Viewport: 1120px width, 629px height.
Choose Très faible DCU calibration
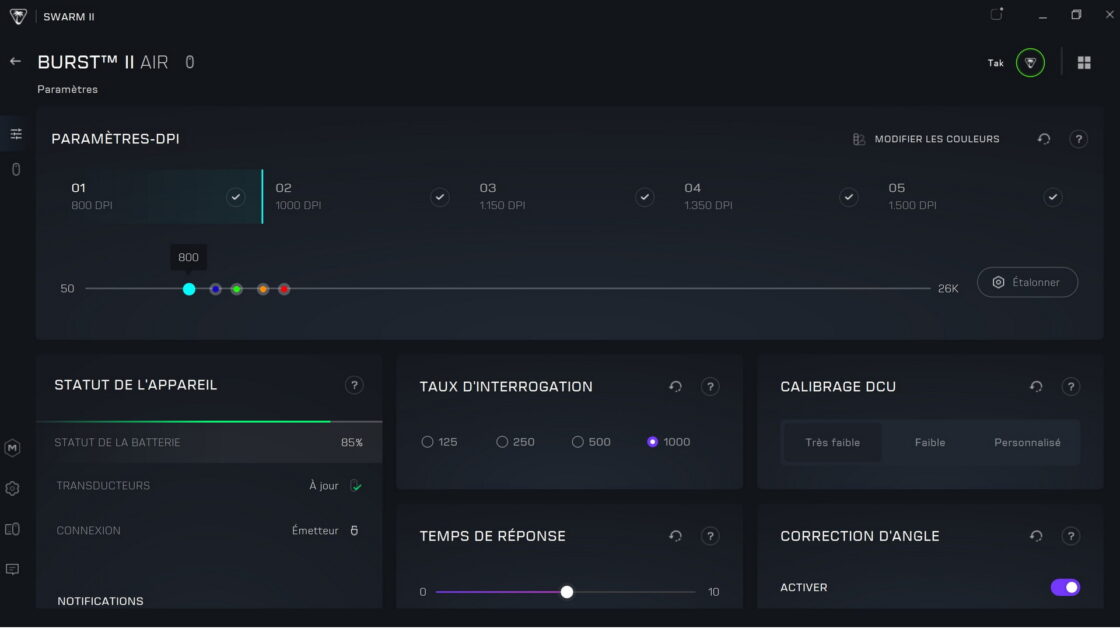click(832, 443)
